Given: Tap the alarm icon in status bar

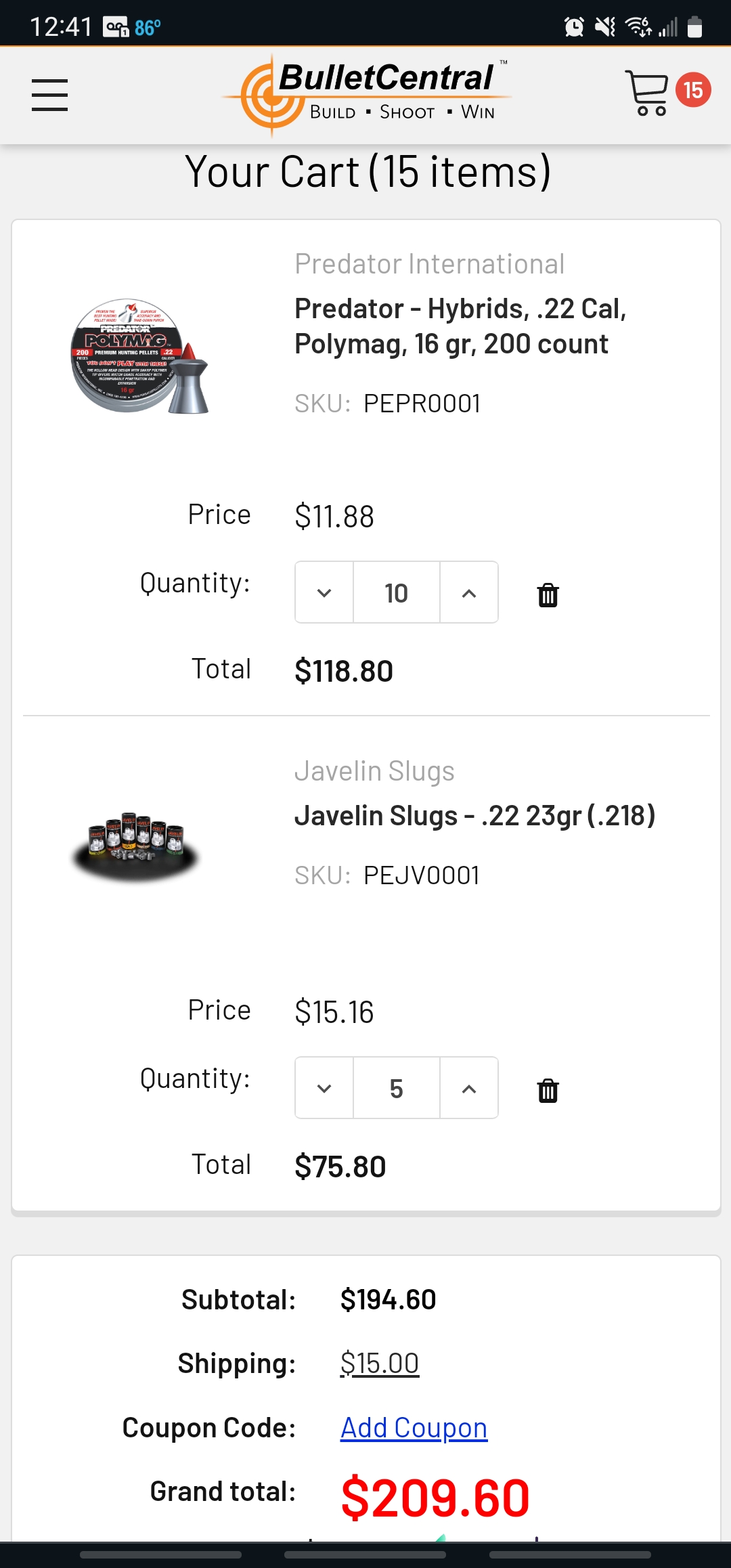Looking at the screenshot, I should (574, 27).
